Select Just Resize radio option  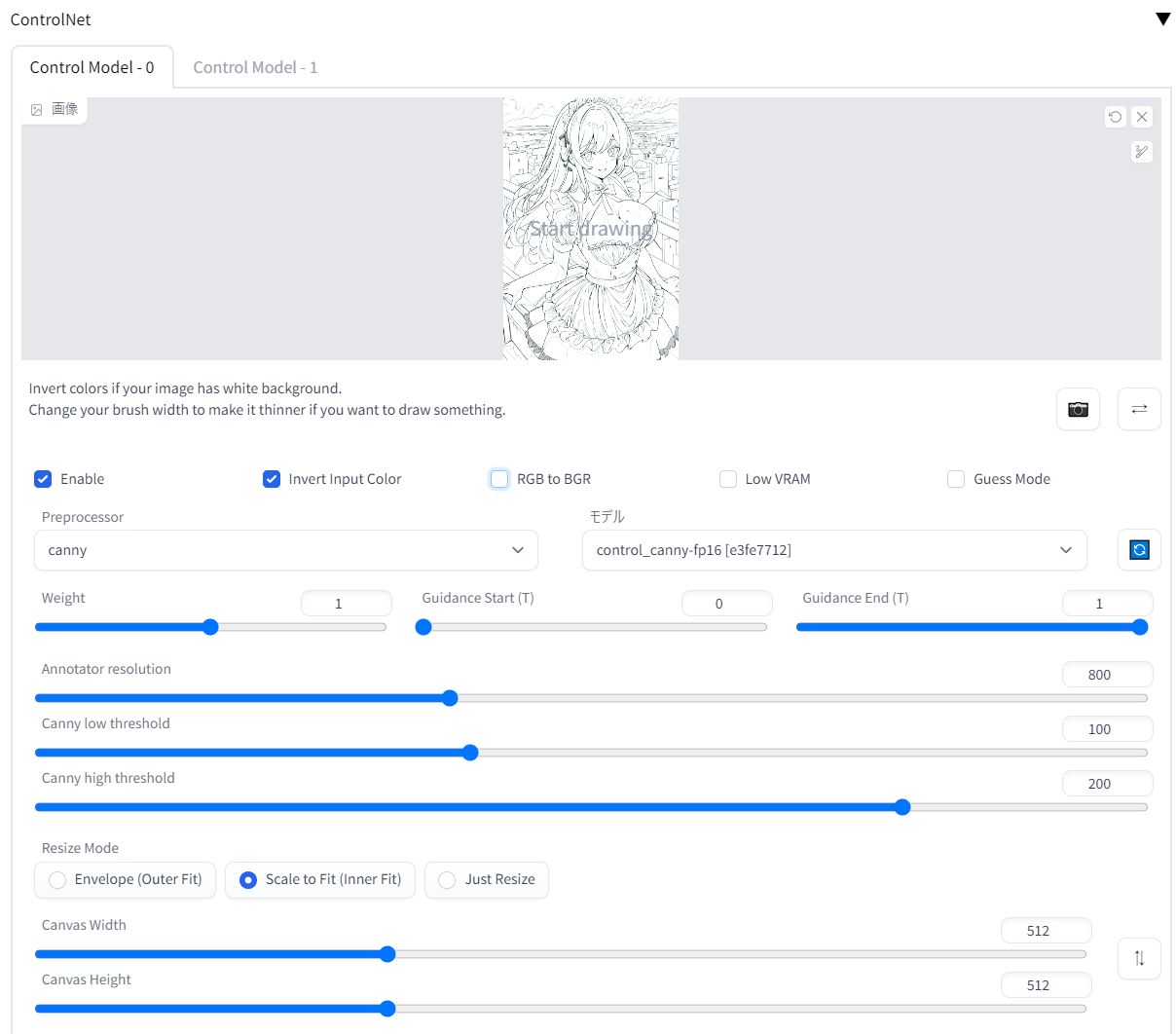tap(487, 880)
